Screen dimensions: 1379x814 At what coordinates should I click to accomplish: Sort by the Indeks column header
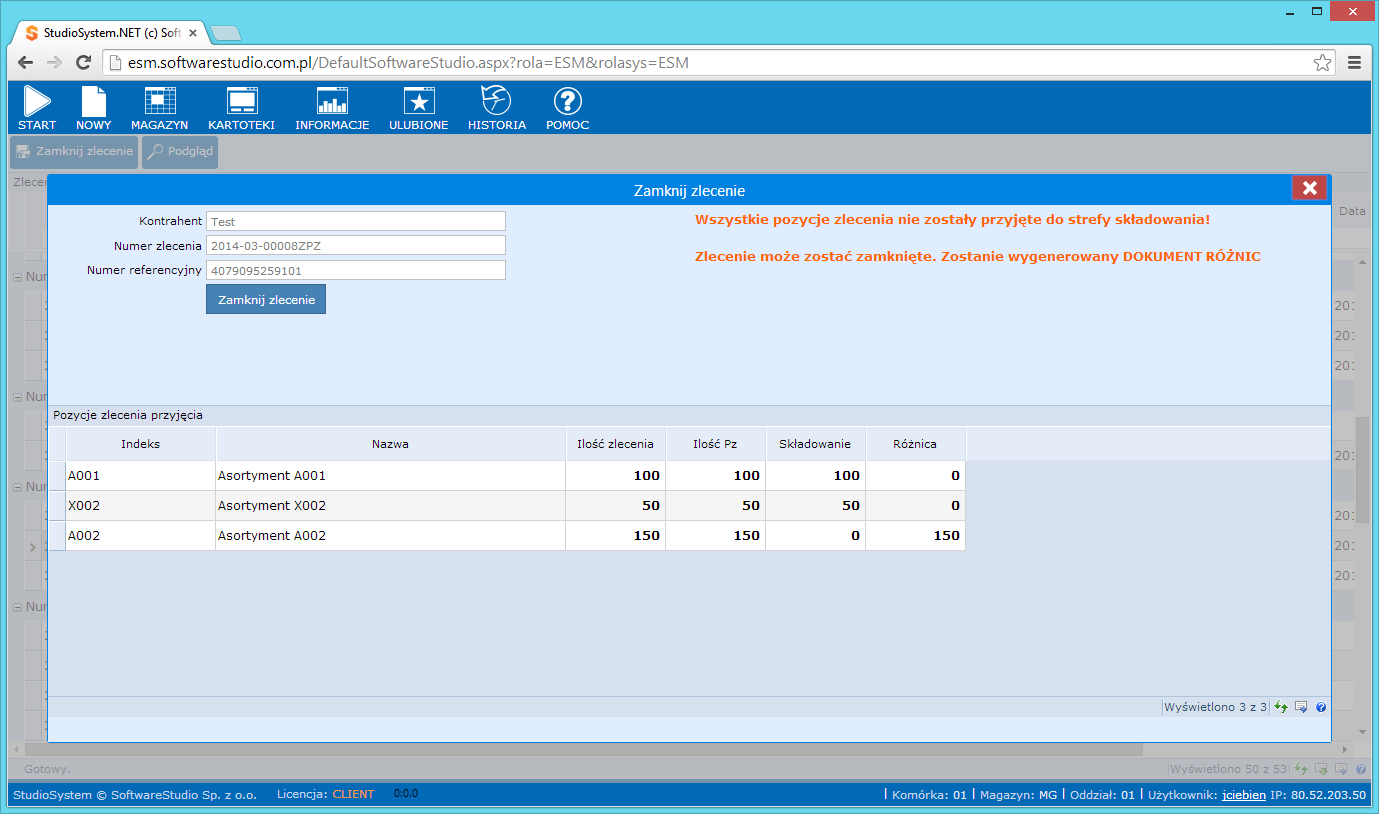click(141, 444)
